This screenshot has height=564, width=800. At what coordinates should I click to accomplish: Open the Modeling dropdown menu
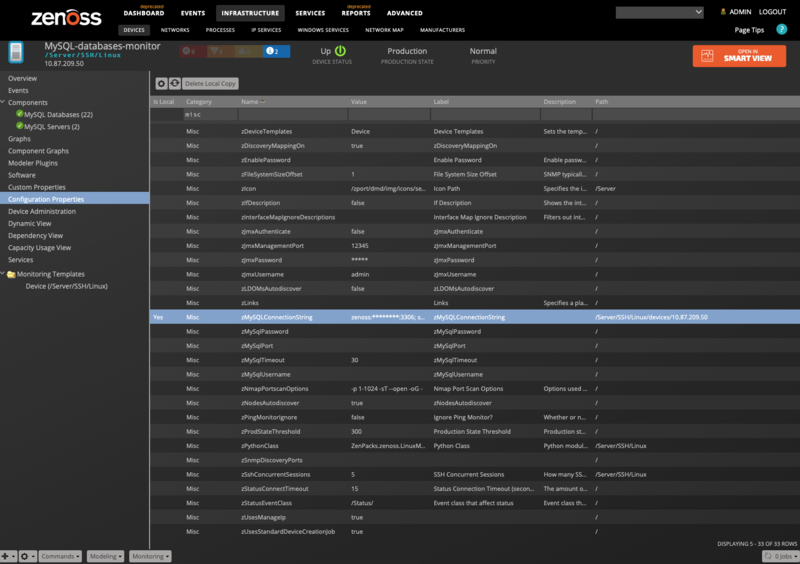pyautogui.click(x=105, y=556)
